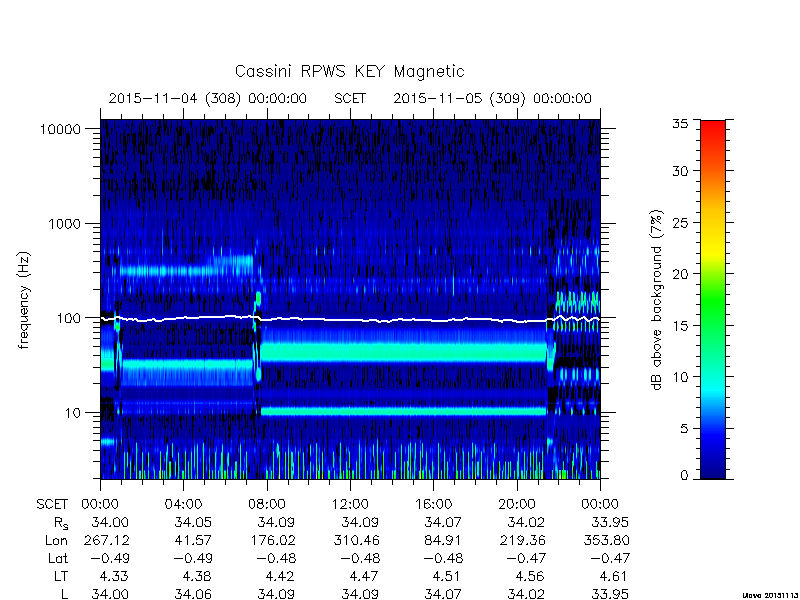Click the LT value '4.61'
Viewport: 800px width, 600px height.
[612, 577]
